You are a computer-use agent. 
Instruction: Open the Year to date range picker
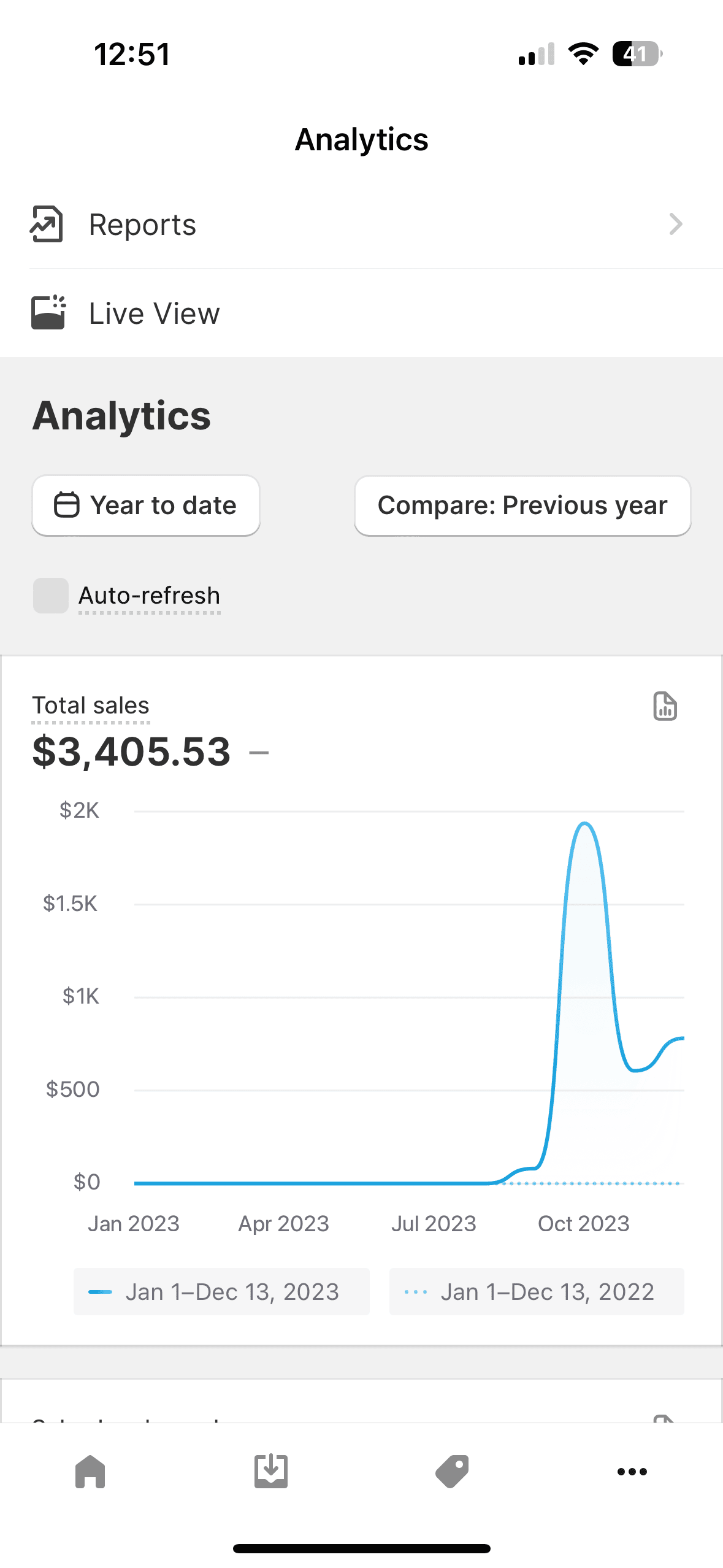[146, 505]
